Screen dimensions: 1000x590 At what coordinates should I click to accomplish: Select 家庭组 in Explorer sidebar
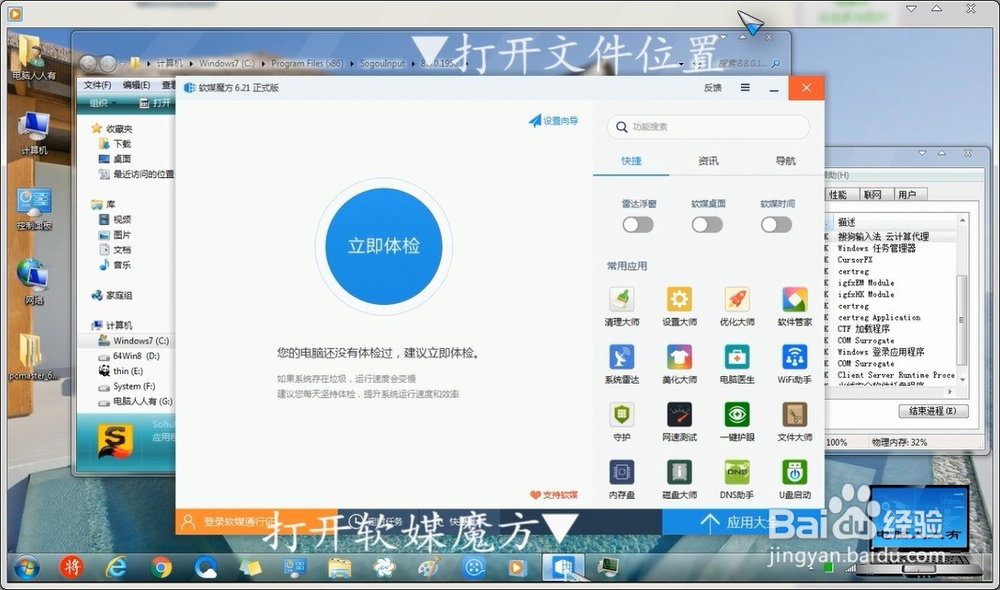tap(112, 295)
